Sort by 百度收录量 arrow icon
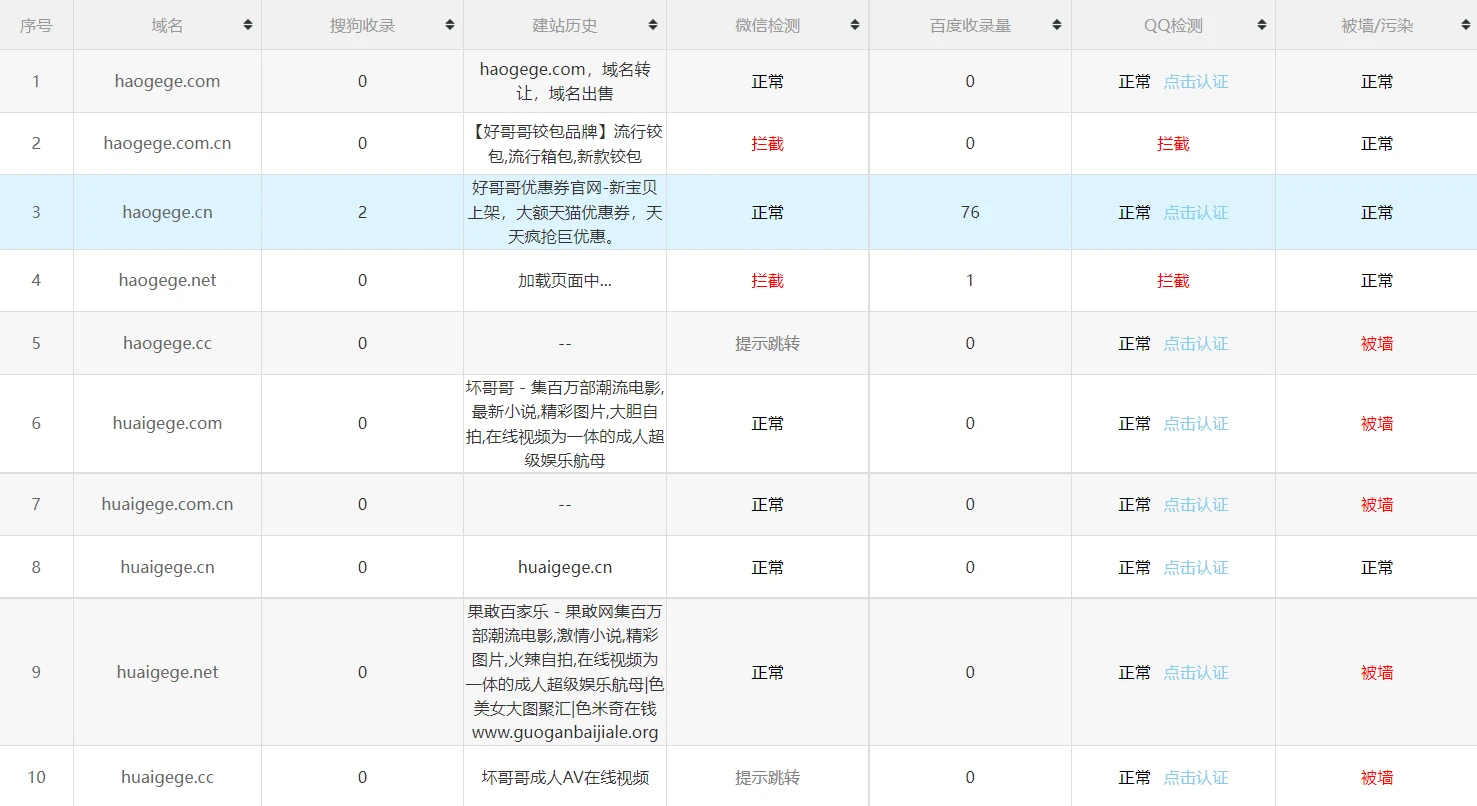Screen dimensions: 1477x806 [1057, 25]
